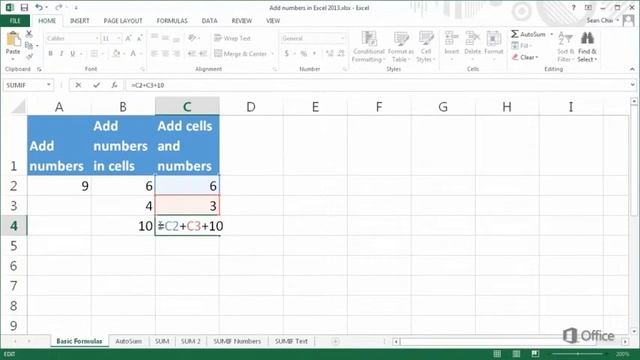Viewport: 640px width, 360px height.
Task: Open the General number format dropdown
Action: (x=342, y=38)
